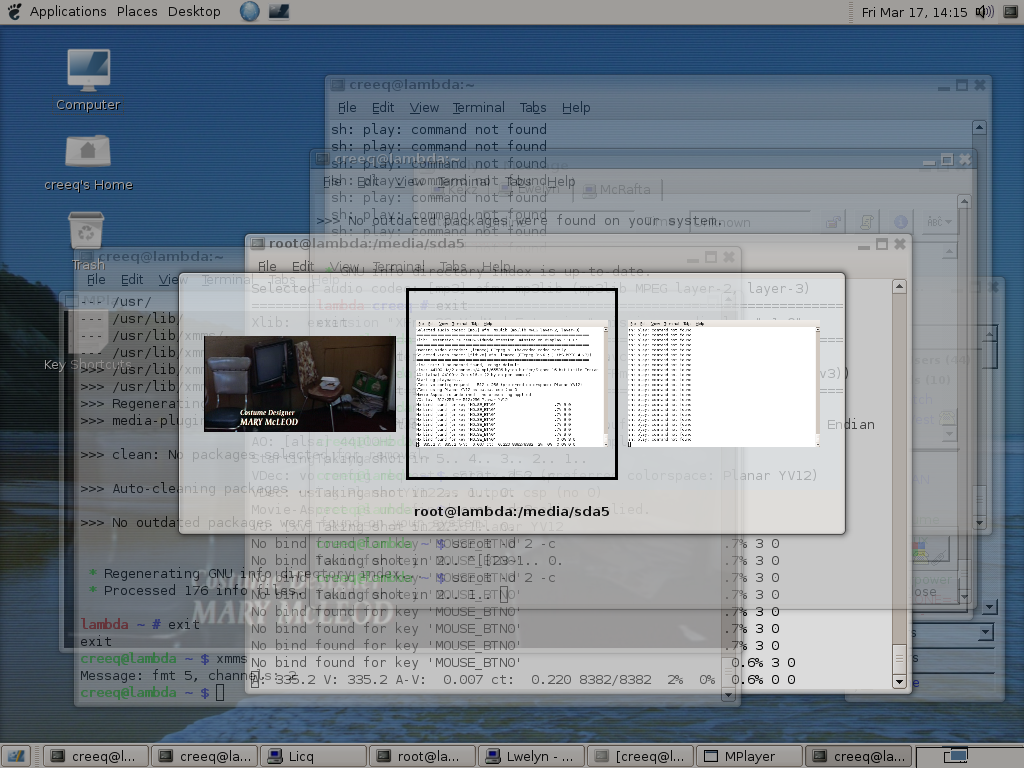Click the display icon at panel's right end
1024x768 pixels.
pyautogui.click(x=1010, y=12)
